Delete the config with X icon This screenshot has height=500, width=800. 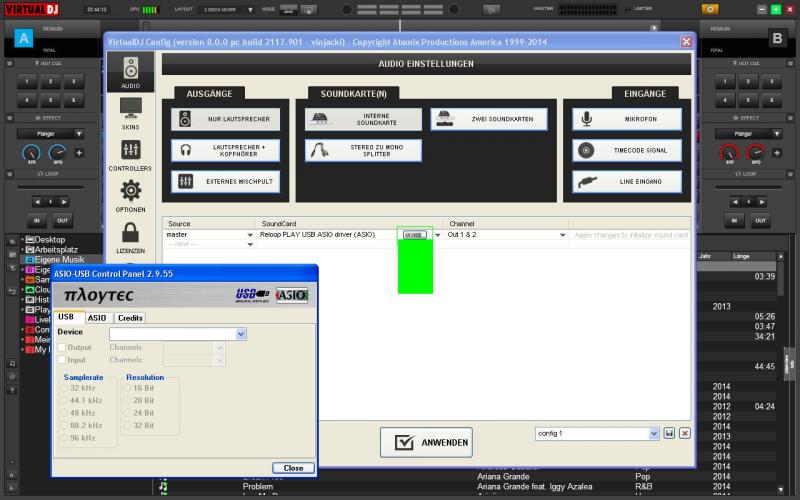click(x=685, y=433)
